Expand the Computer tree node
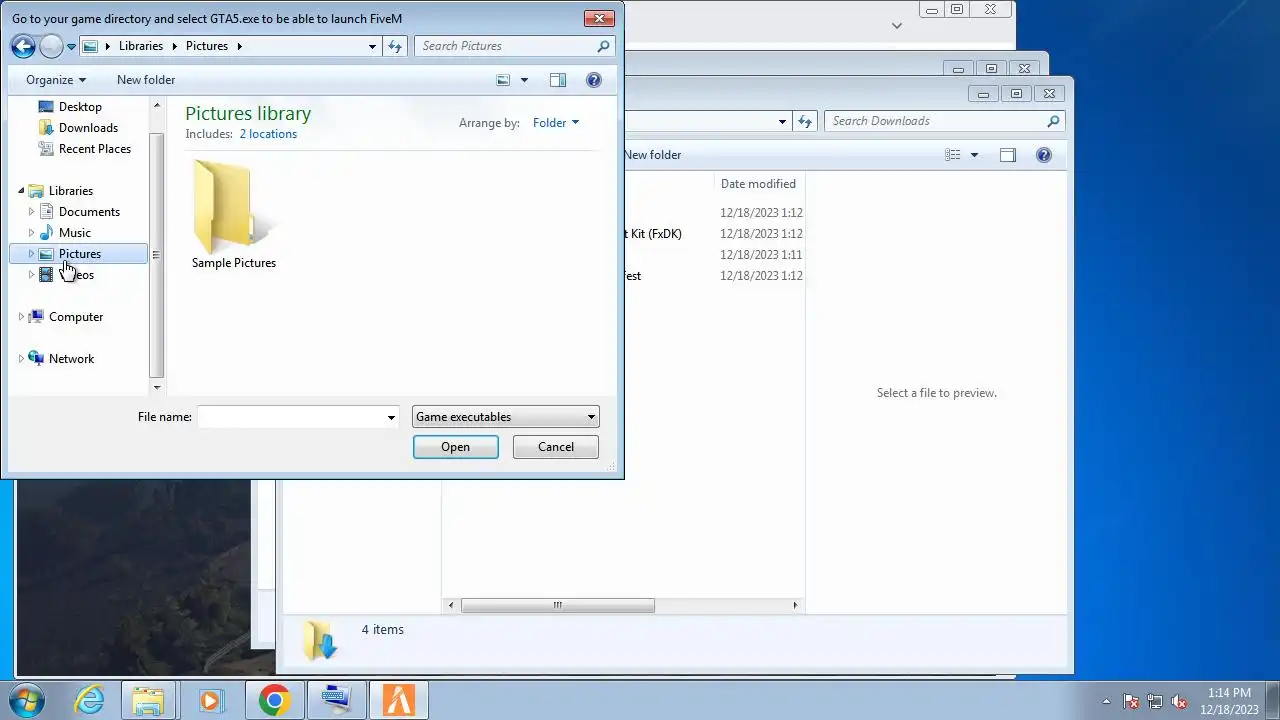1280x720 pixels. [21, 317]
